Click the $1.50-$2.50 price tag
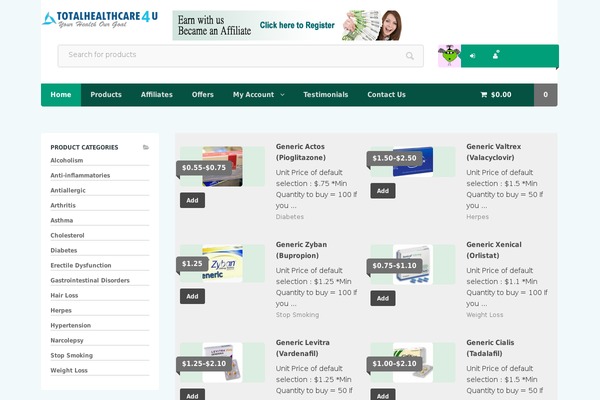 (x=395, y=158)
